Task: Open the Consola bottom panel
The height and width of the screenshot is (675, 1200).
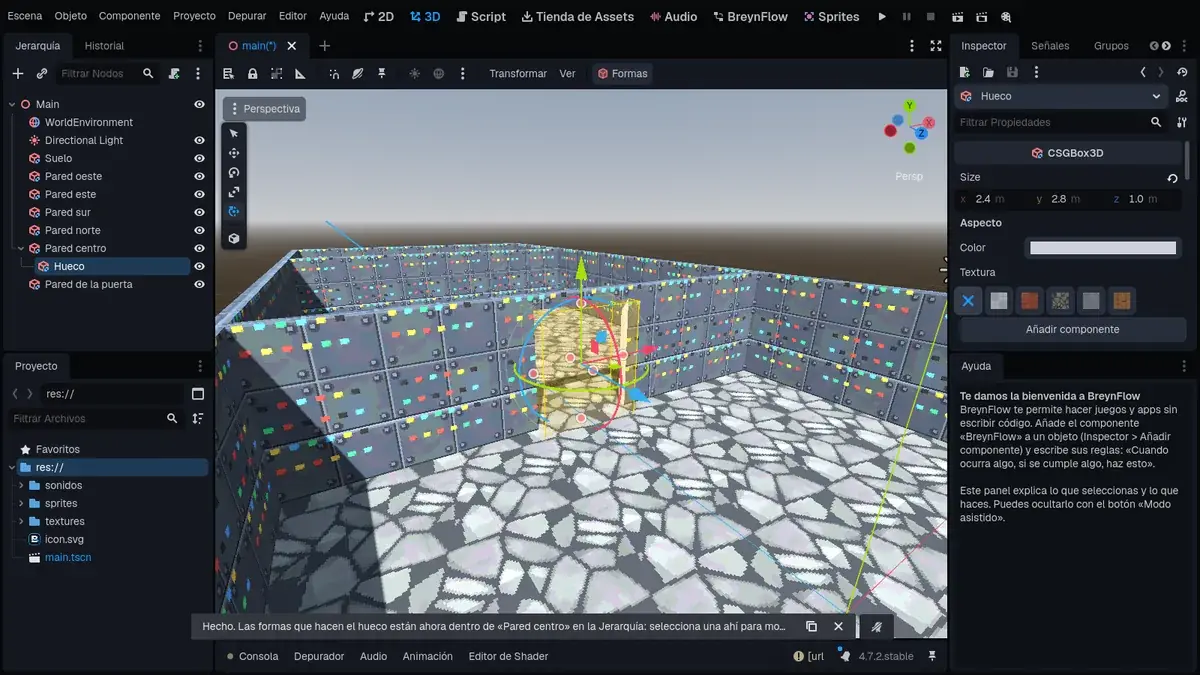Action: [252, 656]
